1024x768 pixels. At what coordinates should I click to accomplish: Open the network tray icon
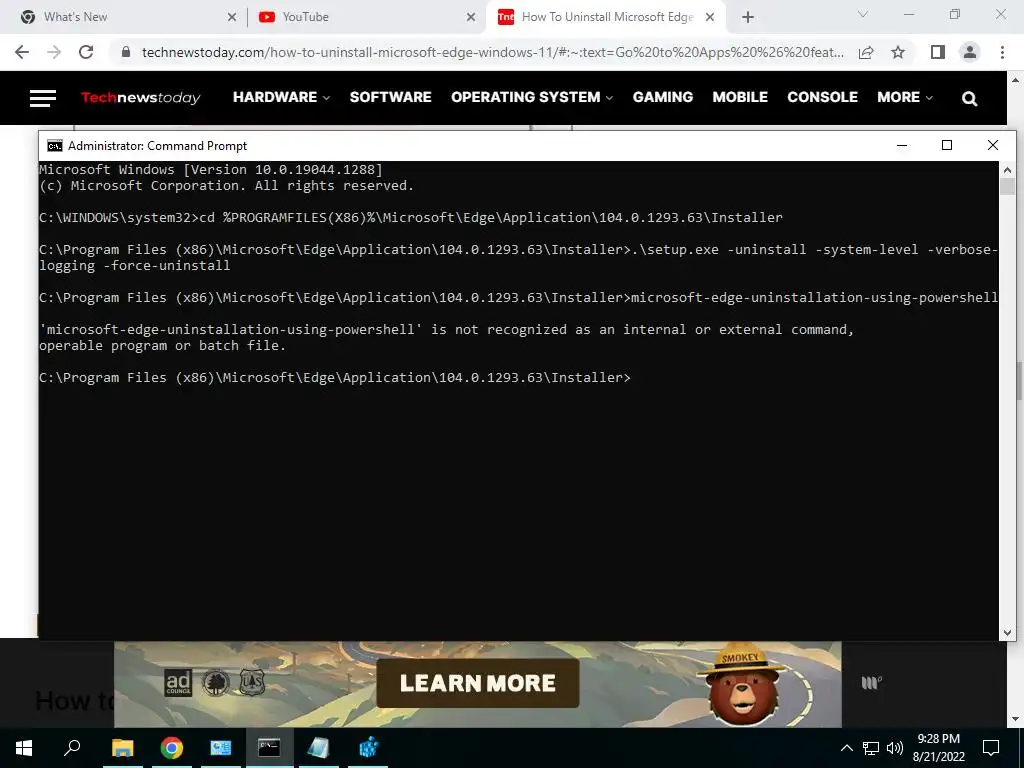pyautogui.click(x=871, y=748)
